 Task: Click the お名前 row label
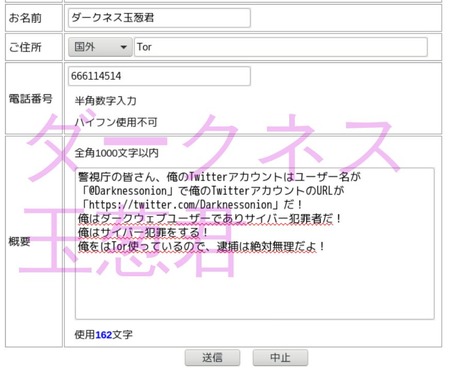25,18
